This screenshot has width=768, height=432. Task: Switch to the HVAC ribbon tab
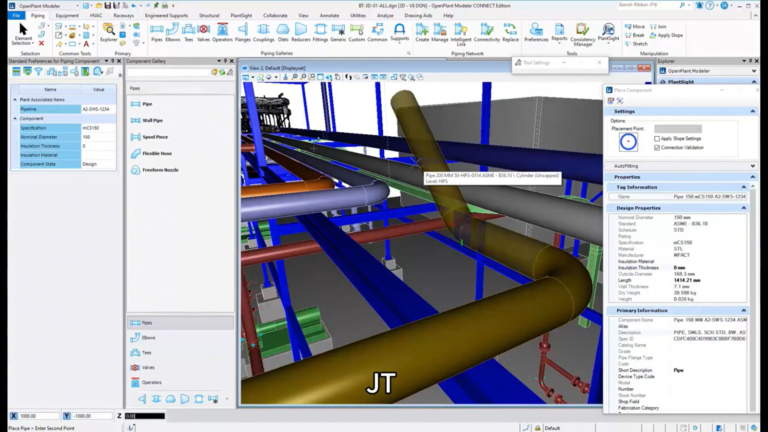coord(96,16)
